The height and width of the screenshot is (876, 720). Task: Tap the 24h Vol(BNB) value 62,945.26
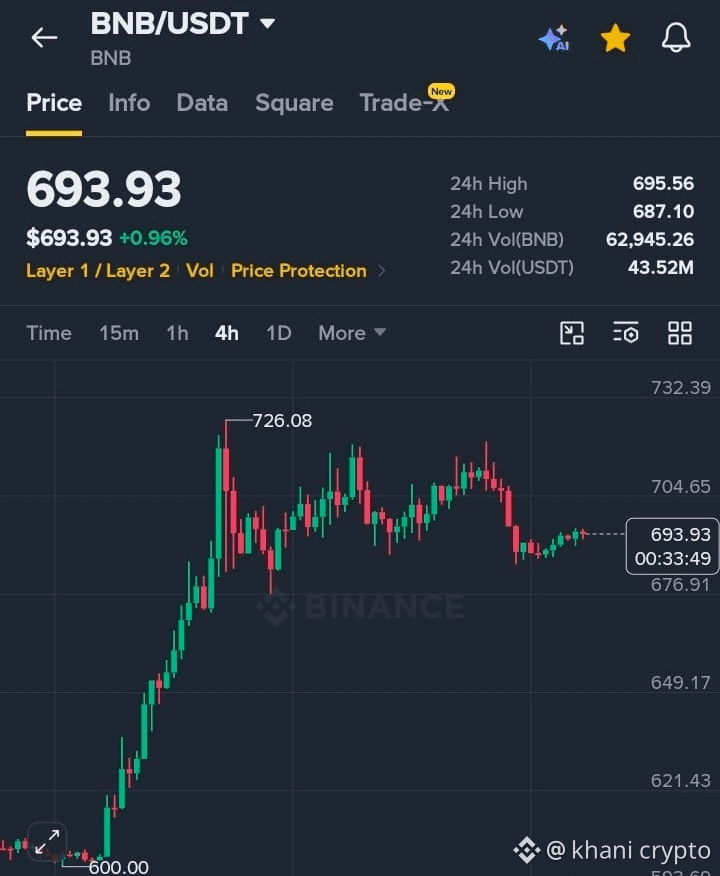650,239
